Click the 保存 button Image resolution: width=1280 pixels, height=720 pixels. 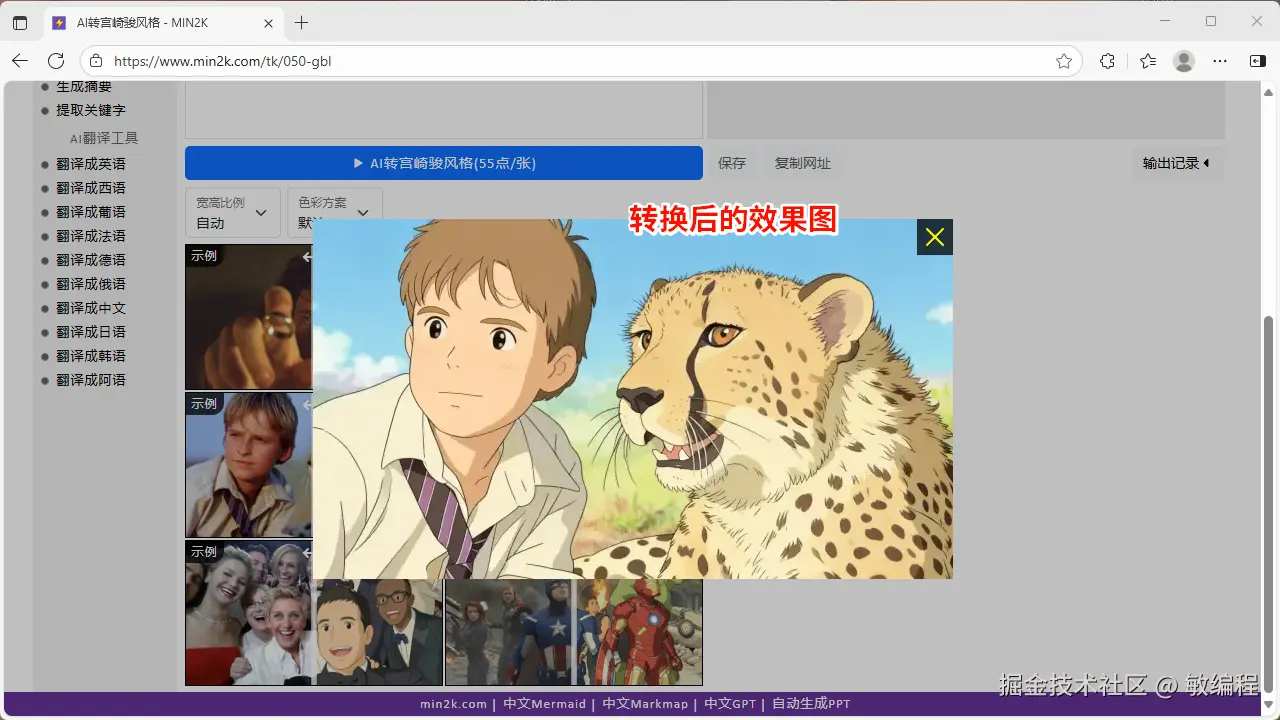[732, 163]
